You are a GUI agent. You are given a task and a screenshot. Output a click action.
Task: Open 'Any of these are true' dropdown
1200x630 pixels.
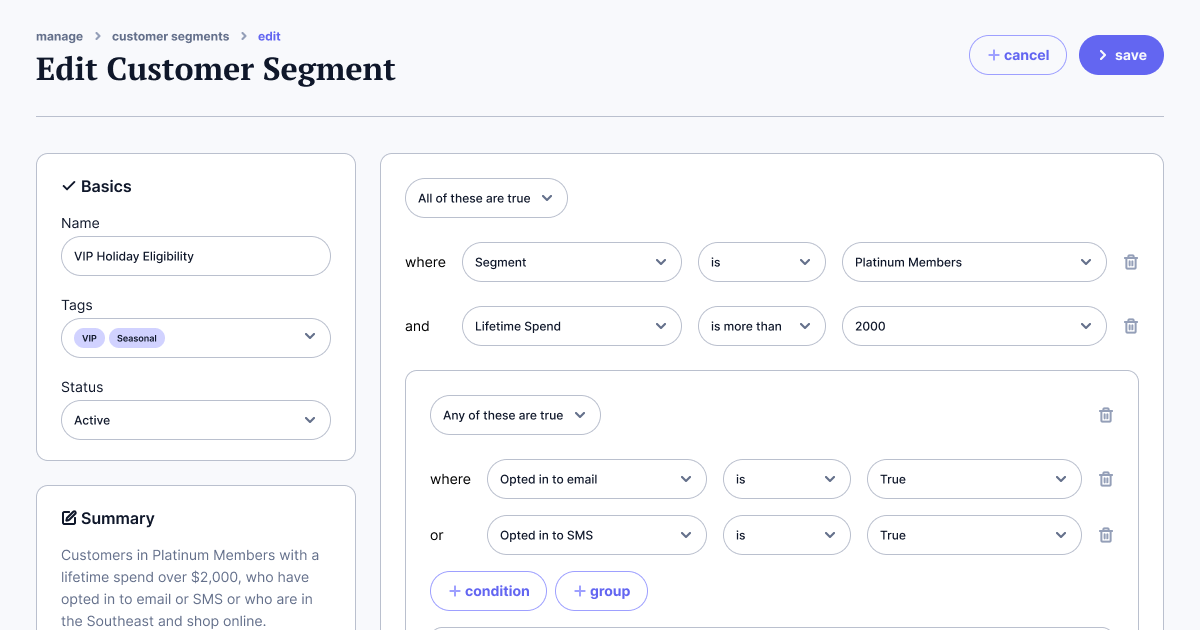pos(515,415)
